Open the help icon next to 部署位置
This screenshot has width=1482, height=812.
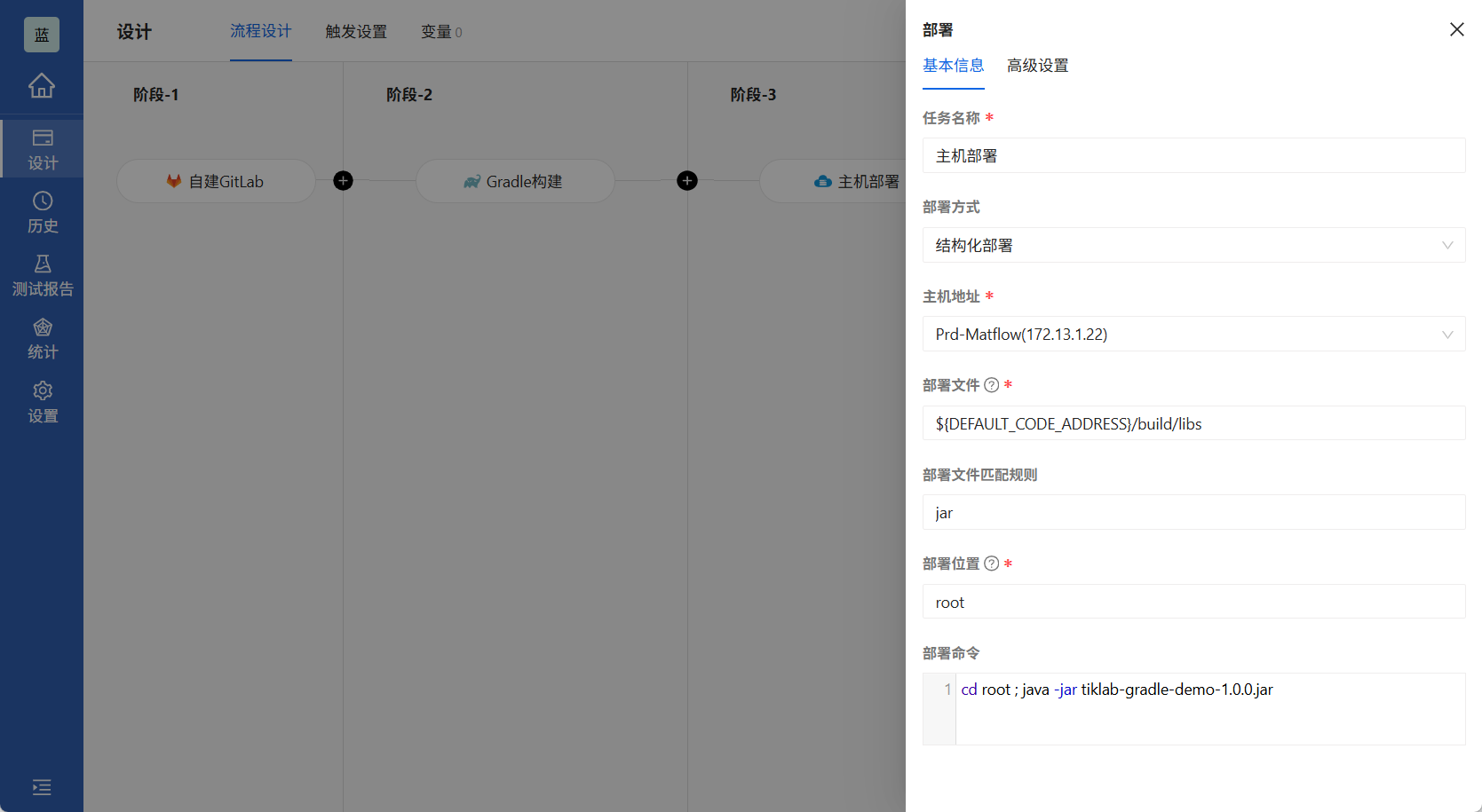pos(991,563)
